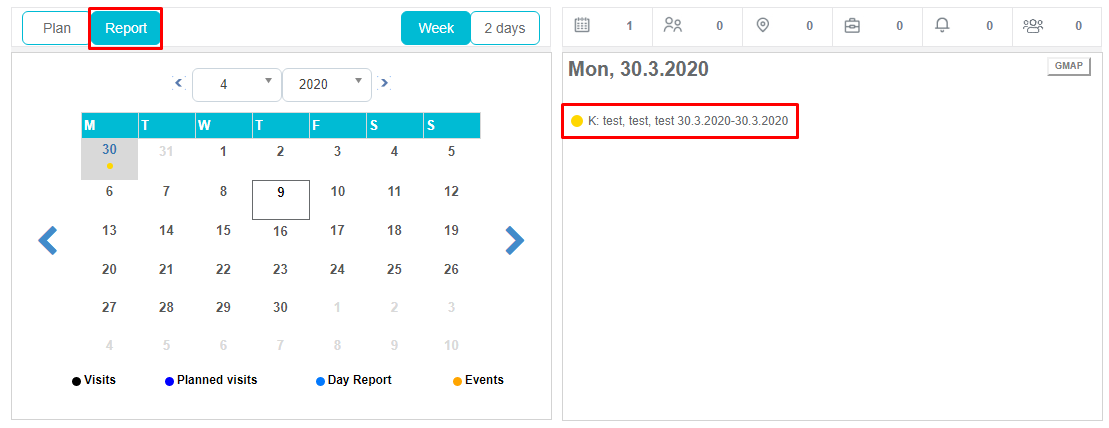Open the year dropdown showing 2020
Viewport: 1109px width, 428px height.
click(x=327, y=85)
